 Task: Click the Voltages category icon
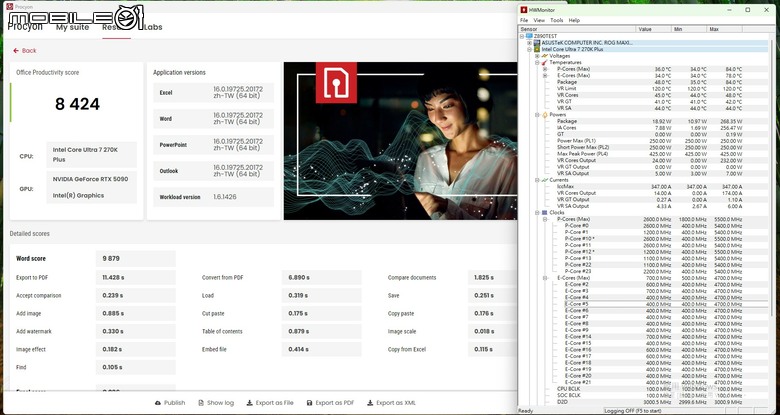[545, 56]
